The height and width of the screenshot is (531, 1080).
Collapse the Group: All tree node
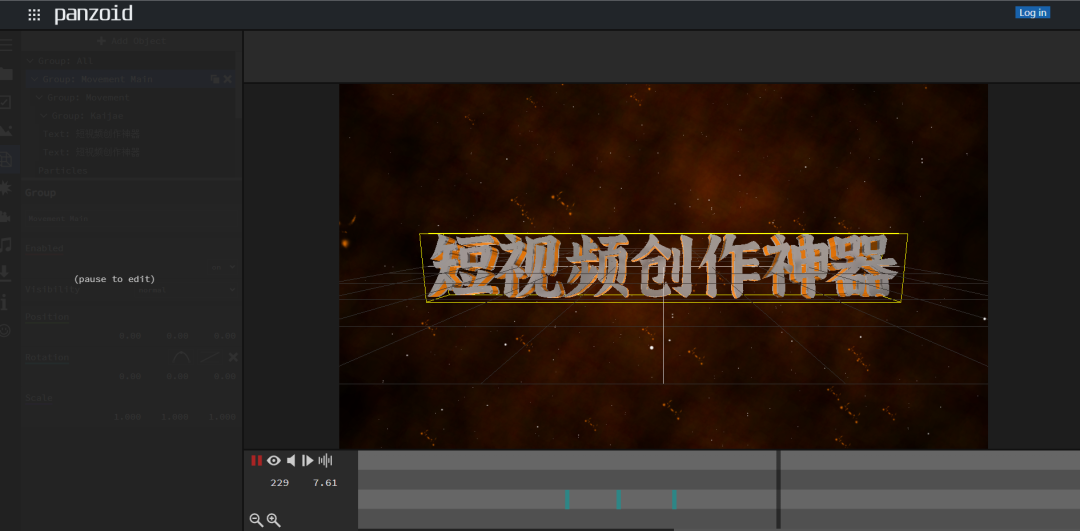coord(32,61)
